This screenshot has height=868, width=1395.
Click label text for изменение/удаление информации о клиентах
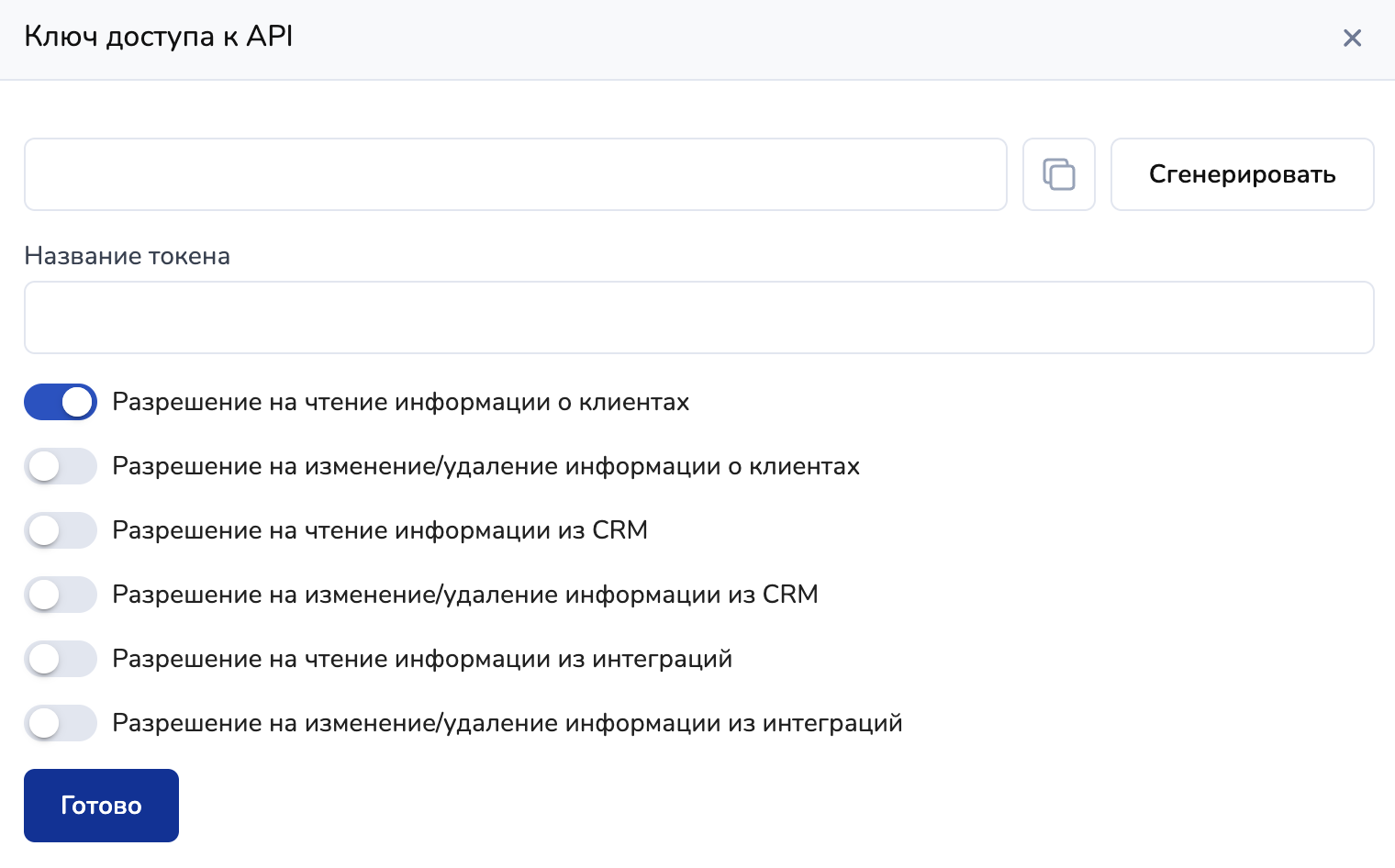pyautogui.click(x=485, y=466)
